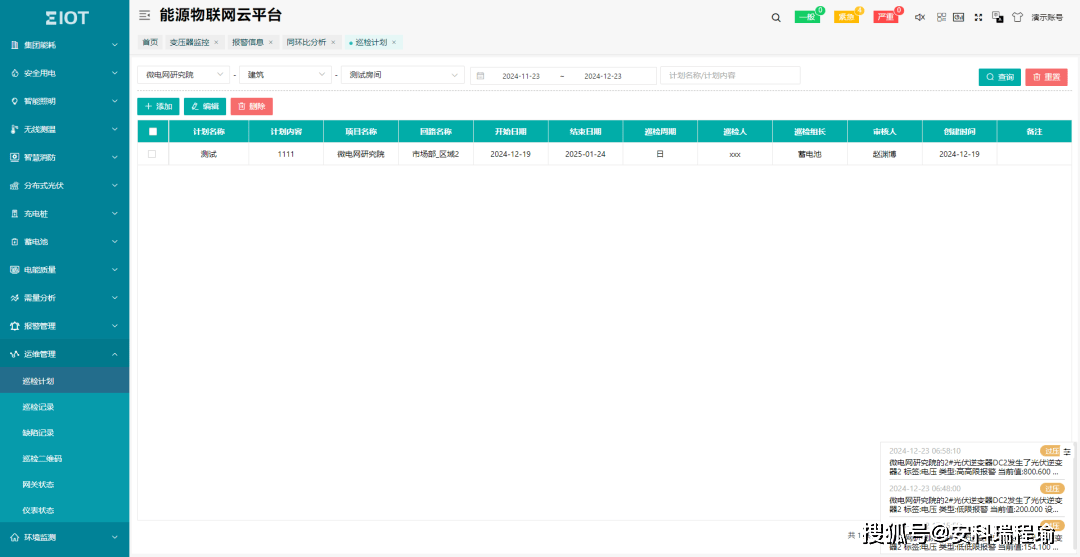The image size is (1080, 557).
Task: Click the 赵渊博 reviewer cell
Action: coord(884,154)
